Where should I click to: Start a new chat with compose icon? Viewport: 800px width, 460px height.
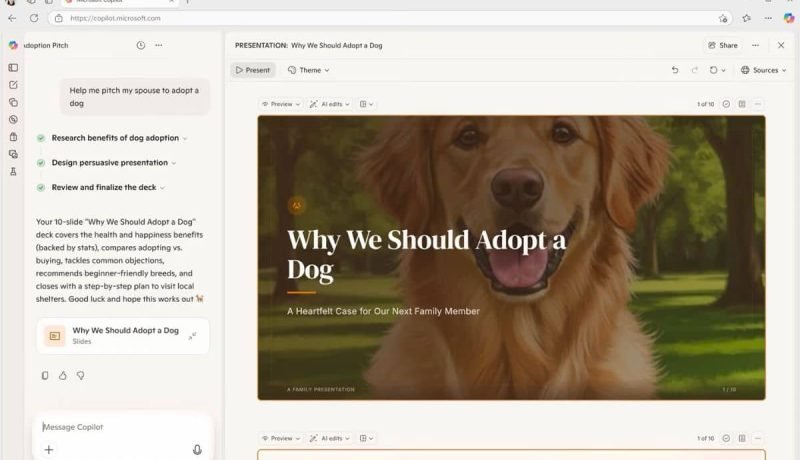click(13, 85)
